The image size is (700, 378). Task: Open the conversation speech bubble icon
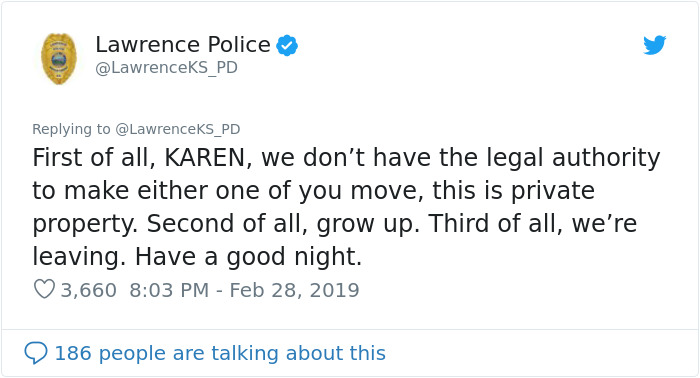pyautogui.click(x=36, y=353)
